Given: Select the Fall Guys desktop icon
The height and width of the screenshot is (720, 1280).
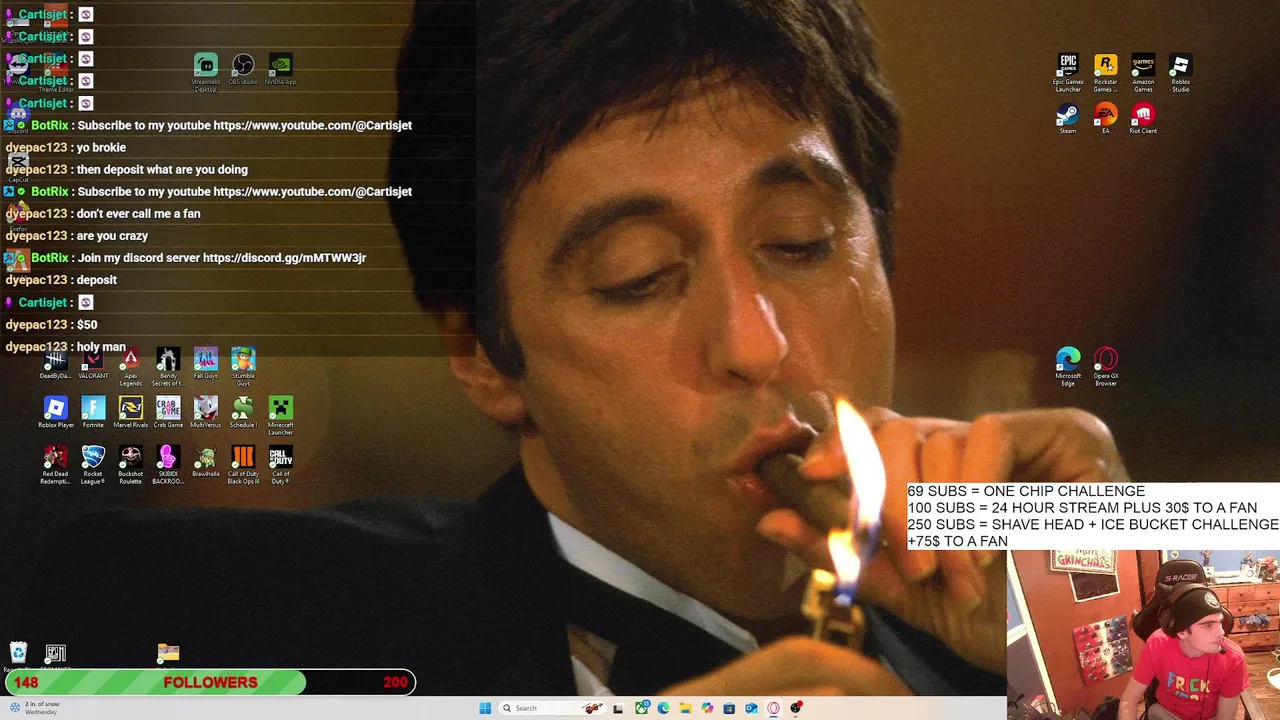Looking at the screenshot, I should 205,364.
